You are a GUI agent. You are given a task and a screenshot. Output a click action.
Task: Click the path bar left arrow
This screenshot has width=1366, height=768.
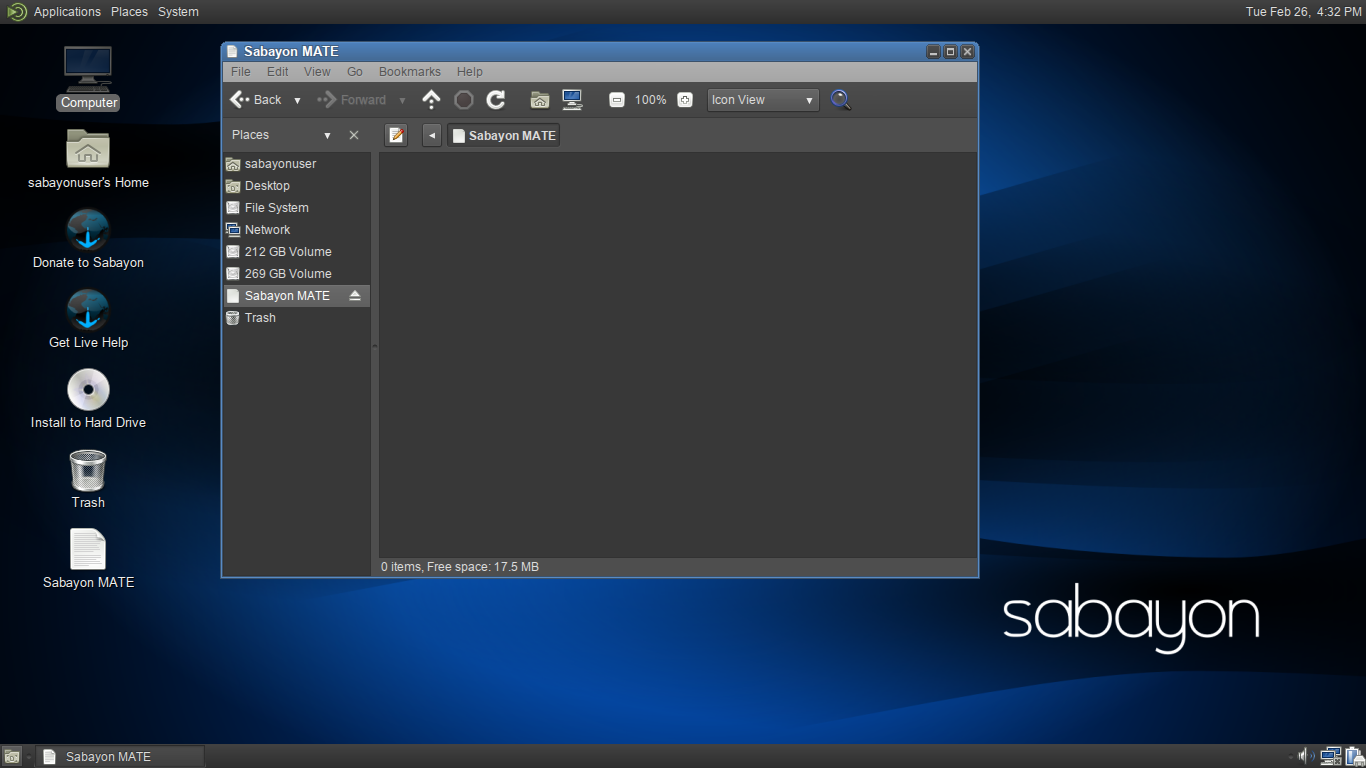pos(432,135)
